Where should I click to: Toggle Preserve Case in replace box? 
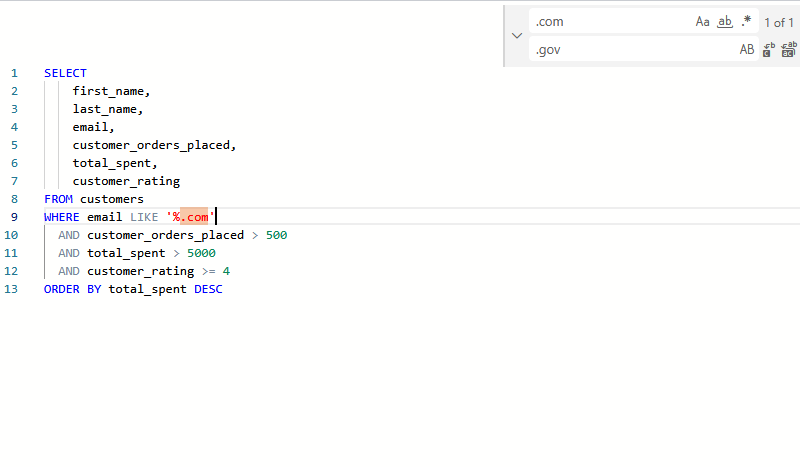coord(747,50)
